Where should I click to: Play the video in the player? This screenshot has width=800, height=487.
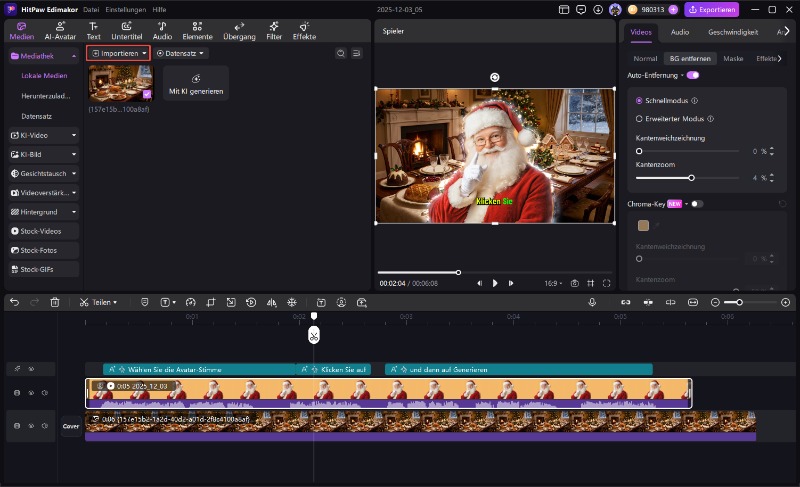pos(495,283)
